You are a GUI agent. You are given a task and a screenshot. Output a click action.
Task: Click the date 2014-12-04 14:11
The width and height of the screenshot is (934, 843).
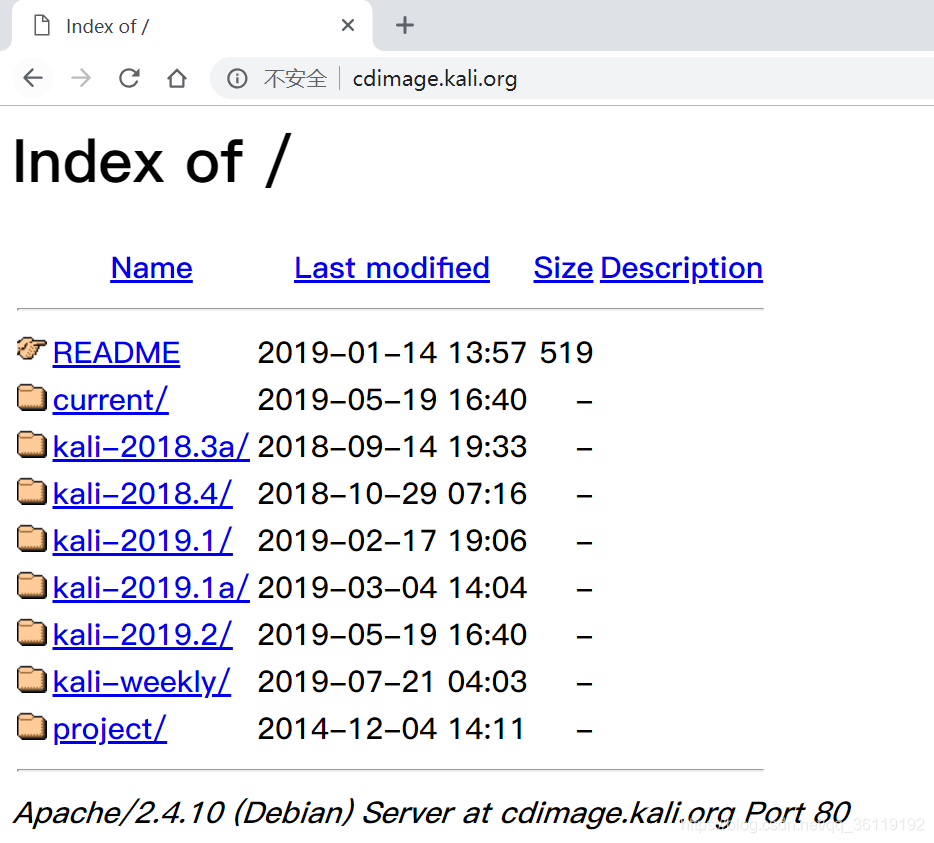[391, 729]
